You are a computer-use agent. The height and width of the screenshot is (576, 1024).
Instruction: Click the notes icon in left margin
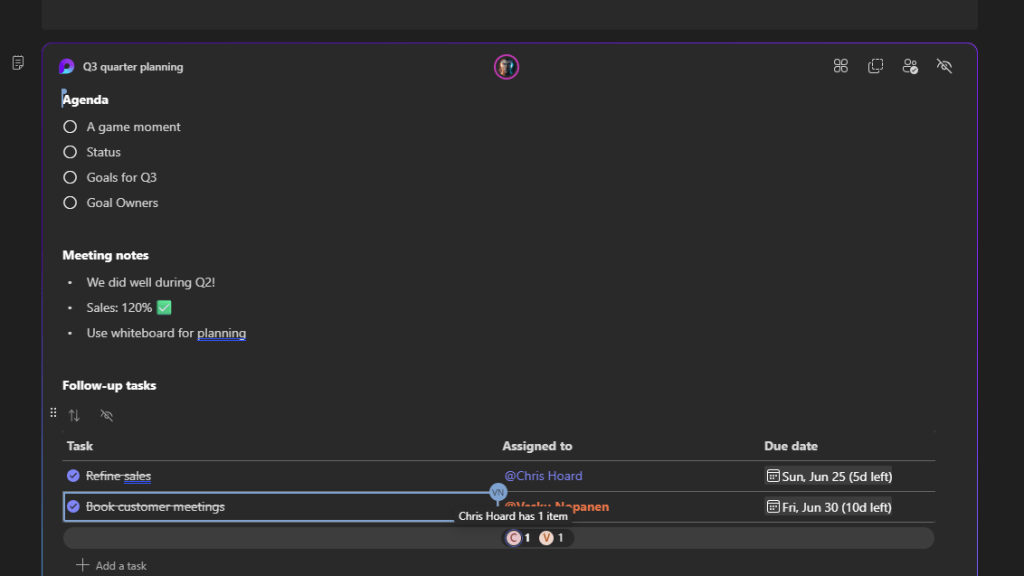(x=18, y=63)
